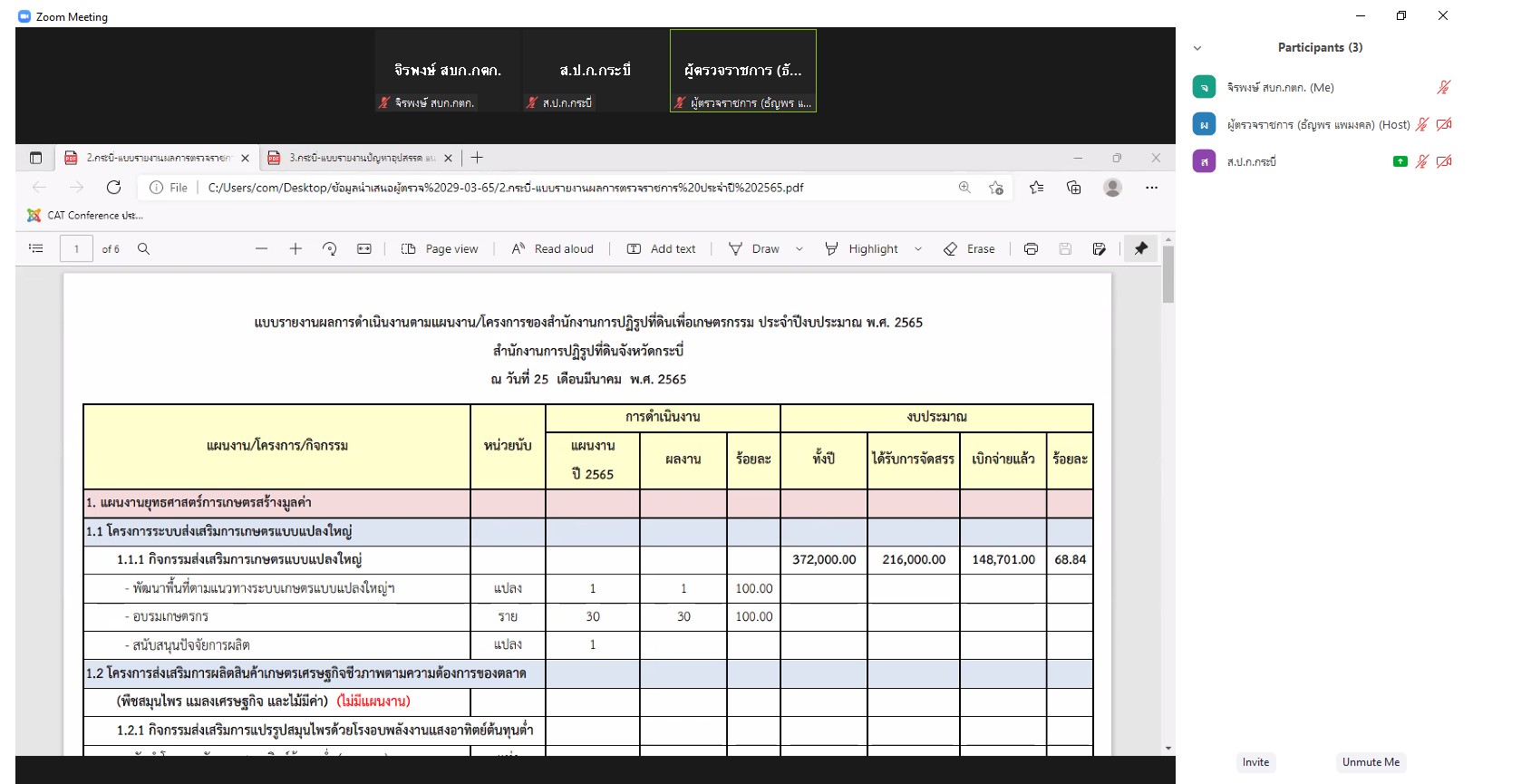Open a new browser tab
1531x784 pixels.
coord(477,158)
